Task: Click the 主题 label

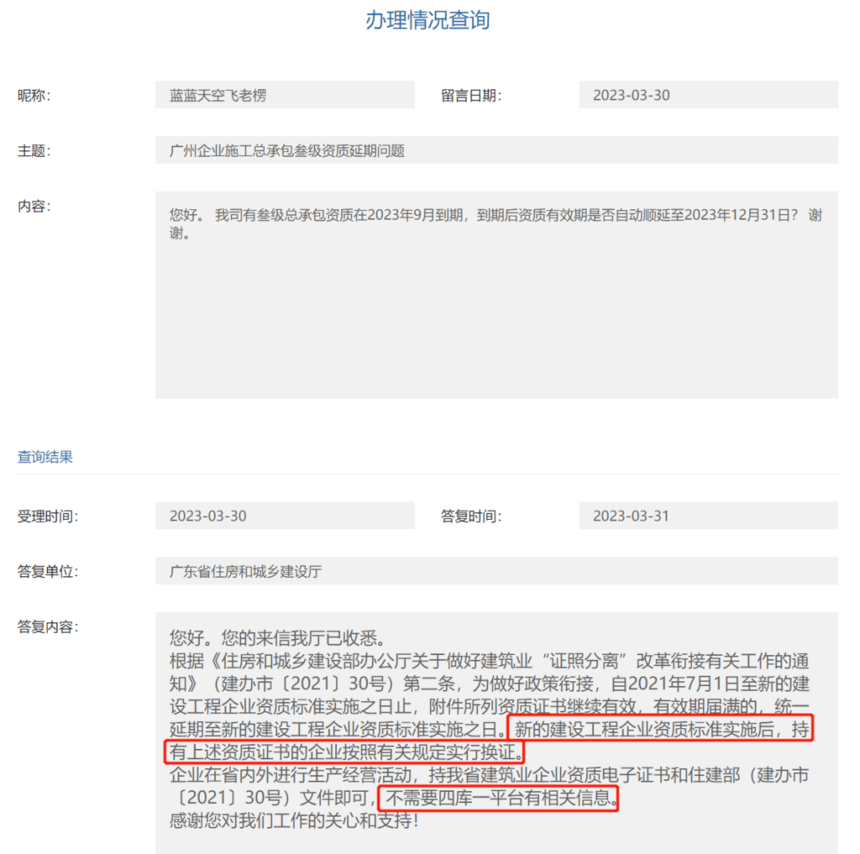Action: (34, 151)
